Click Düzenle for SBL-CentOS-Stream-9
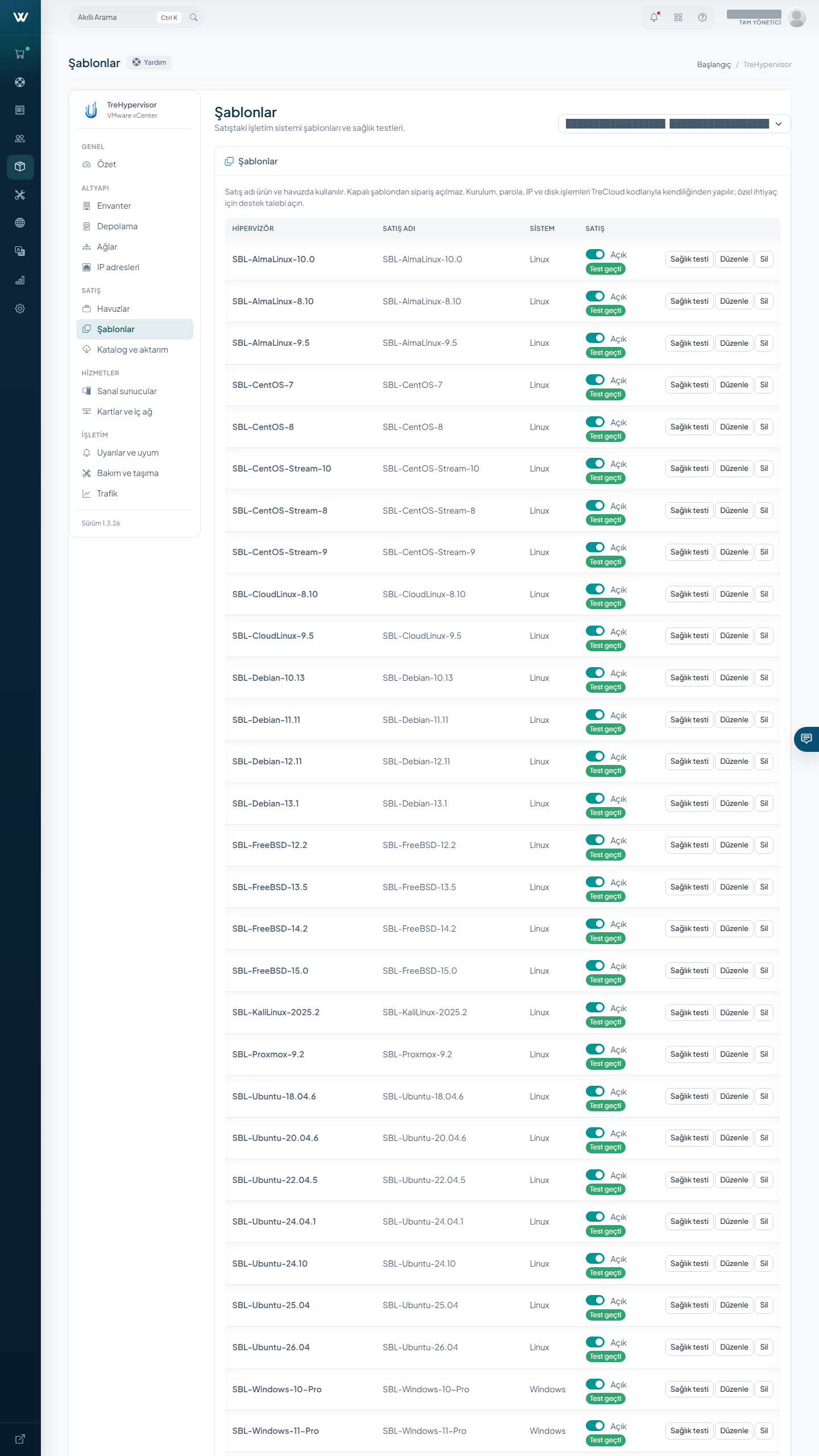Screen dimensions: 819x1456 coord(734,552)
